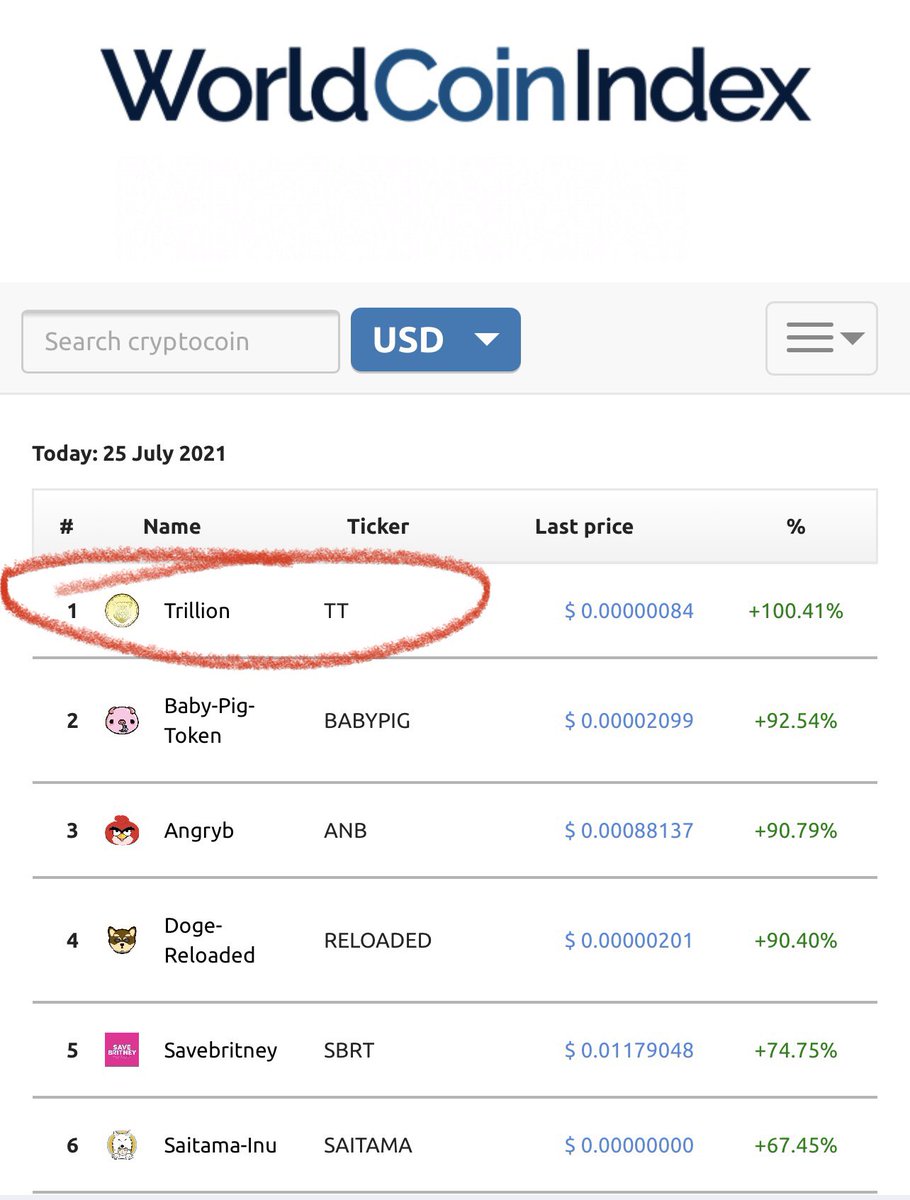Open the Saitama-Inu price link
Screen dimensions: 910x1200
click(628, 1145)
